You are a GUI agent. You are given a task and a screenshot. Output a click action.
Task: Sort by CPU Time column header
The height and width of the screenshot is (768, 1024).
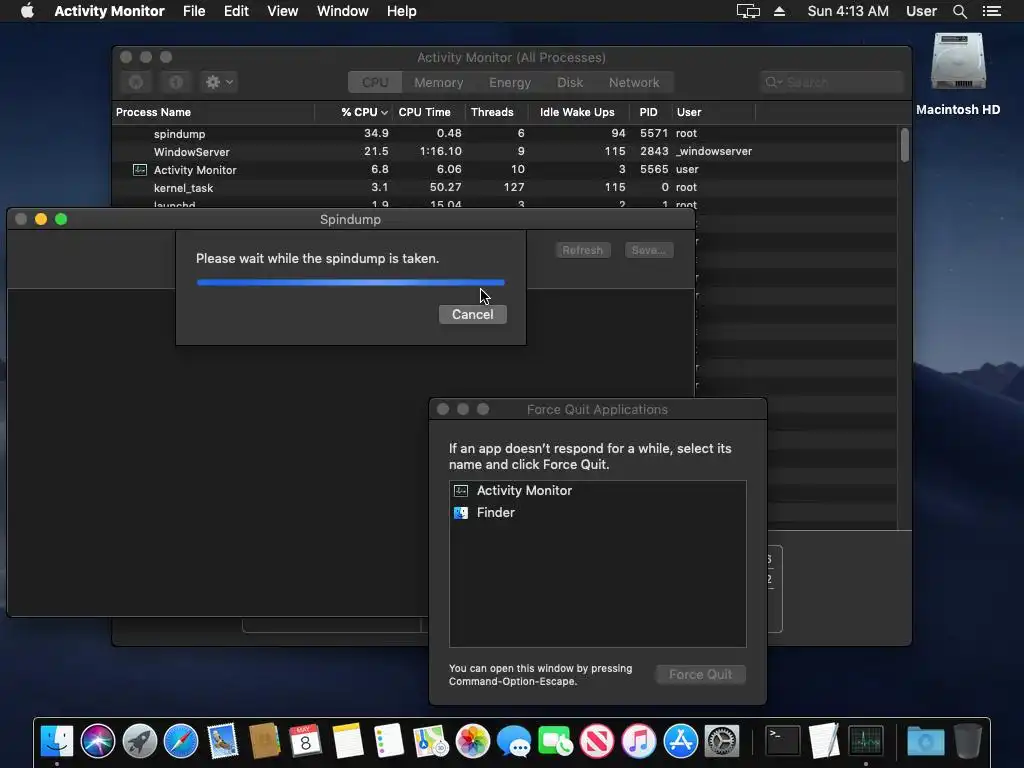coord(428,112)
